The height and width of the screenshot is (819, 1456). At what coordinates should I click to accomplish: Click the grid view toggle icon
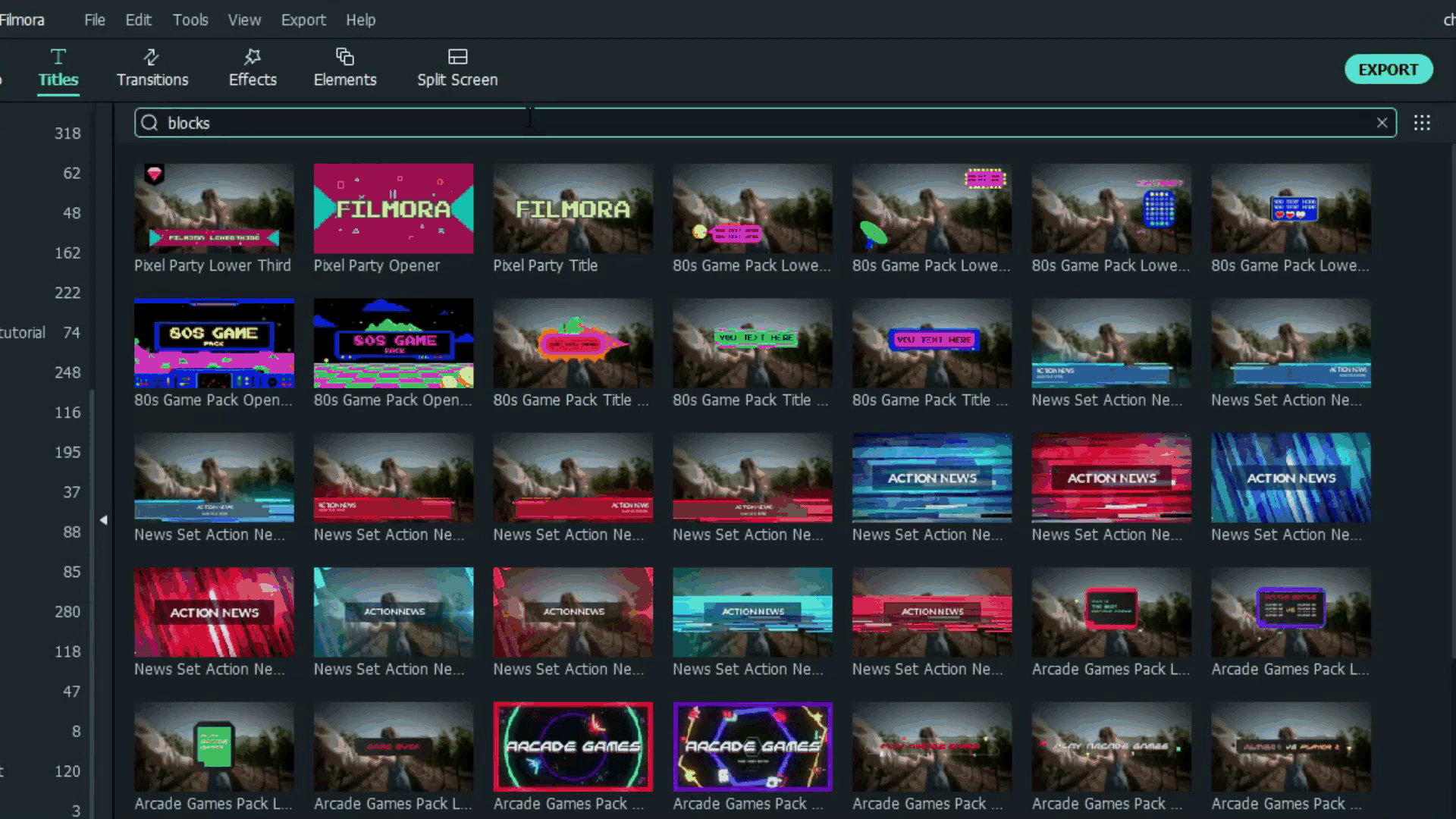(x=1422, y=122)
